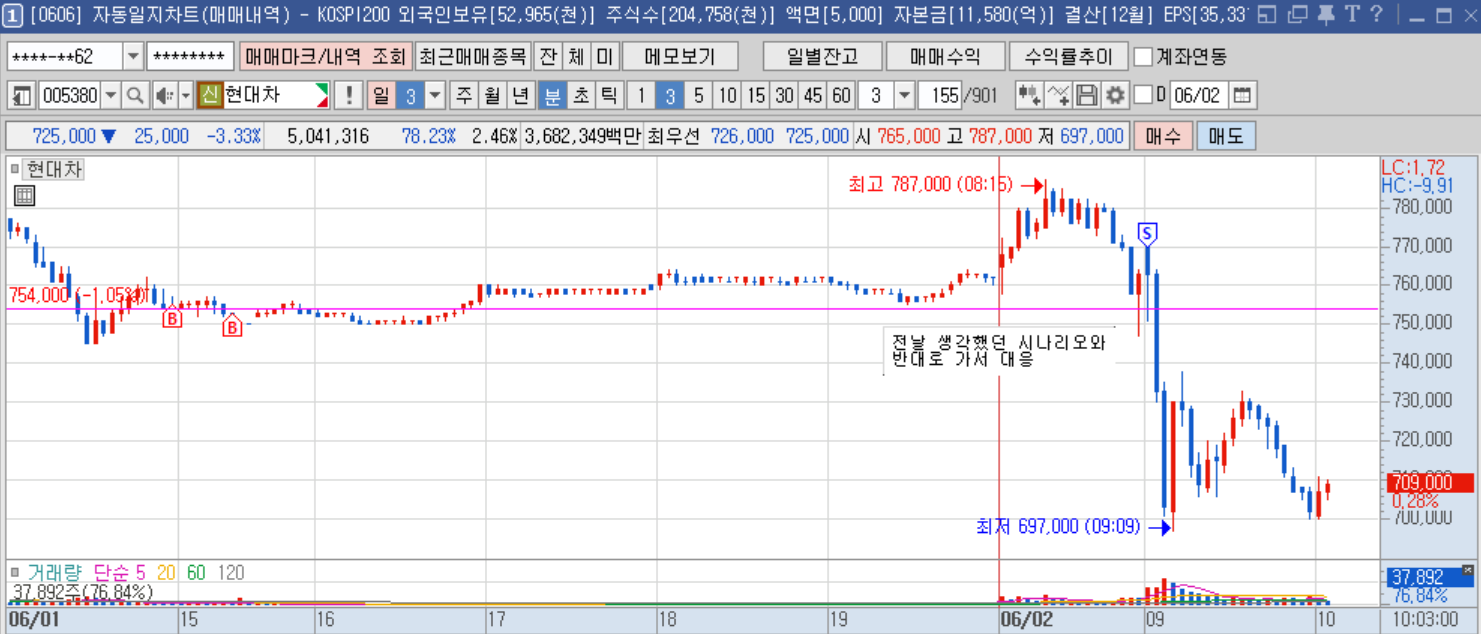Click 일별잔고 daily balance button
This screenshot has width=1481, height=634.
click(822, 56)
